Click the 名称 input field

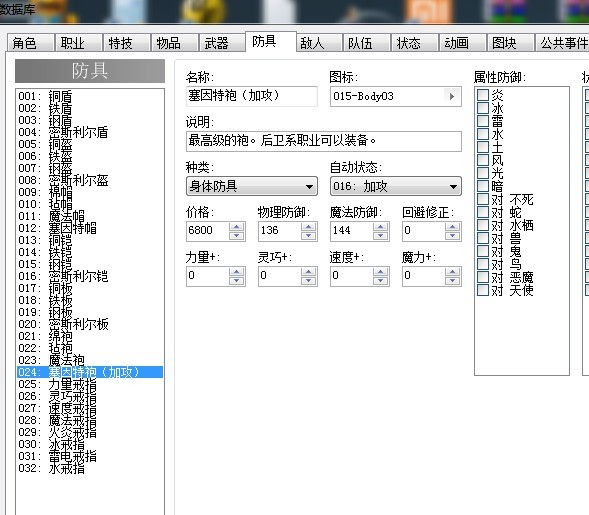click(x=252, y=96)
